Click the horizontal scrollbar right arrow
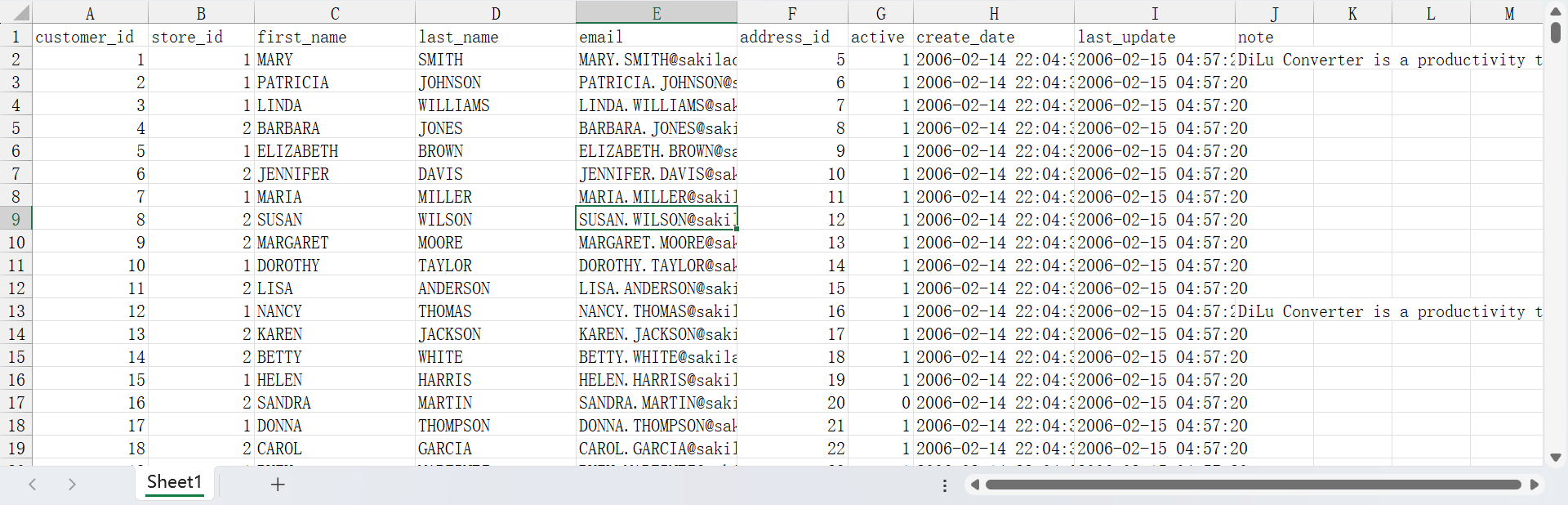1568x505 pixels. click(x=1535, y=485)
